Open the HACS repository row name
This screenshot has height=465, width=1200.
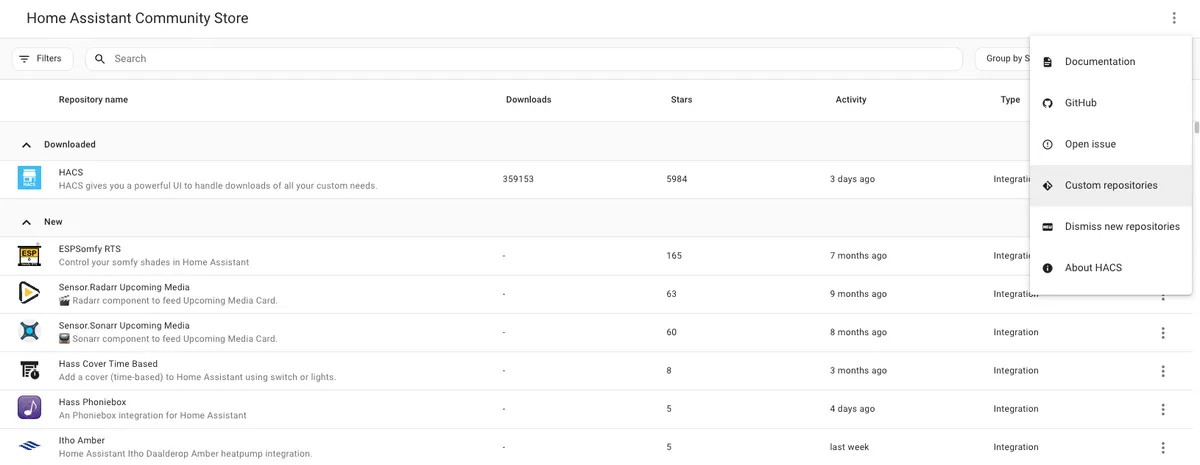coord(71,173)
